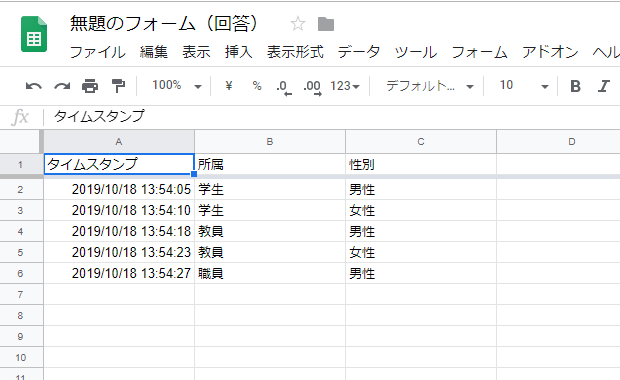Open the 表示 menu

(x=196, y=52)
